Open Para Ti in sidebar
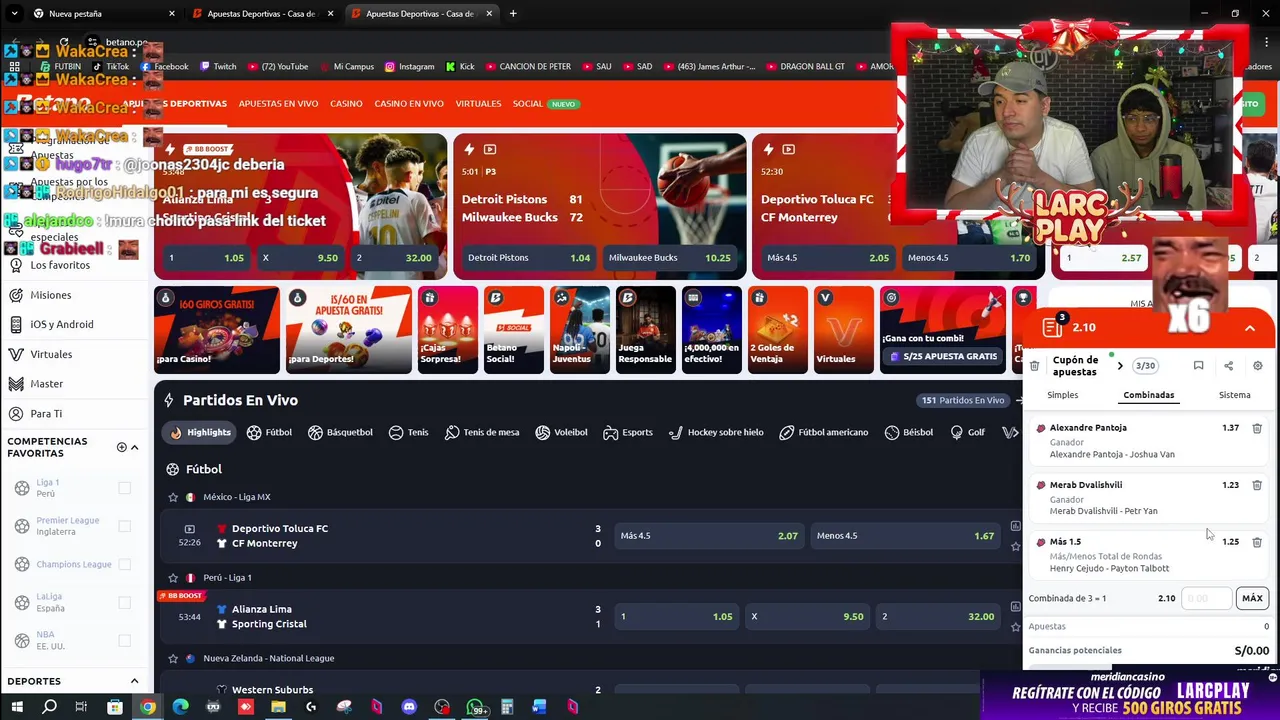The height and width of the screenshot is (720, 1280). [46, 414]
